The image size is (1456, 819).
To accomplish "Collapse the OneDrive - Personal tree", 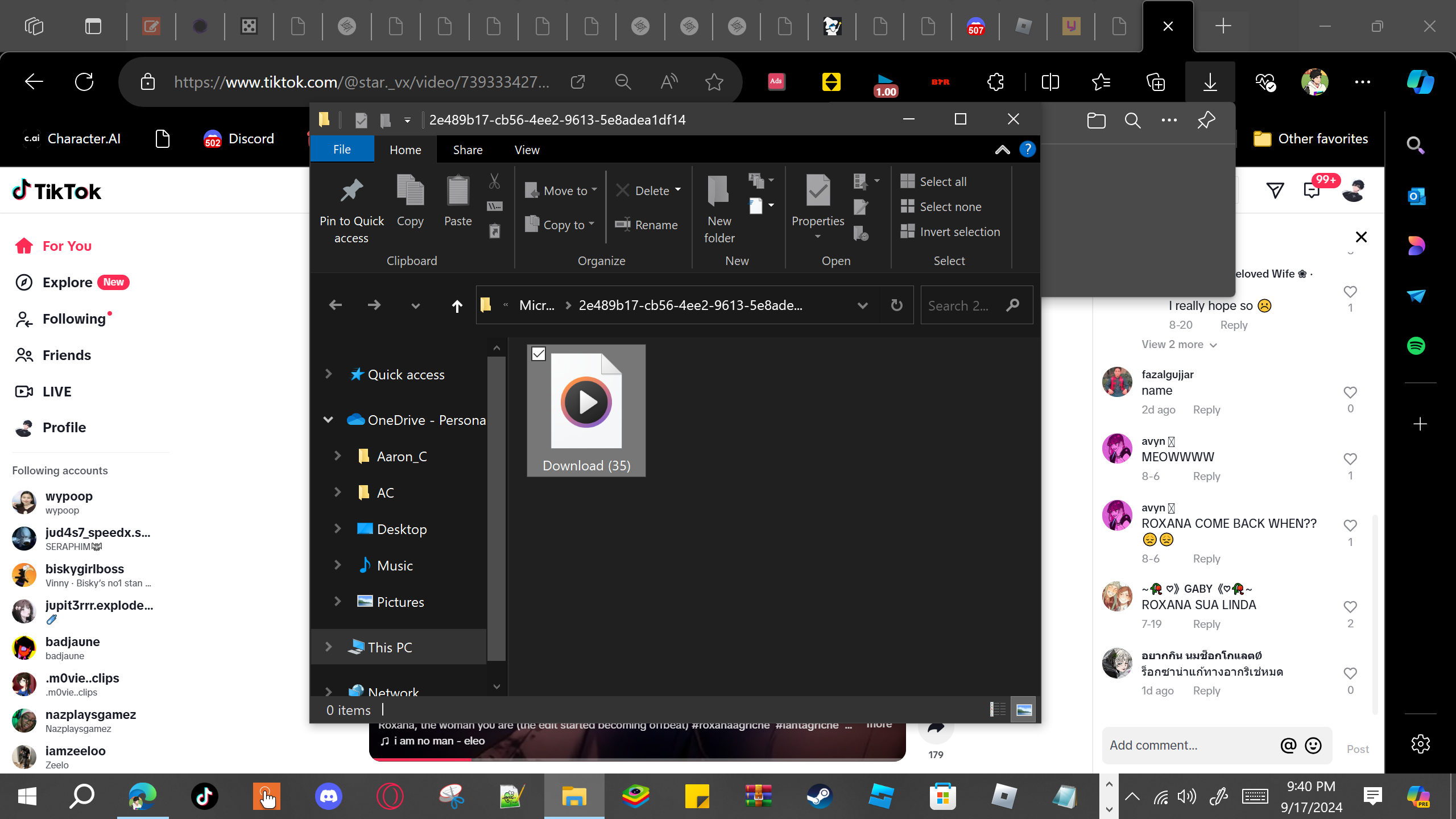I will (328, 420).
